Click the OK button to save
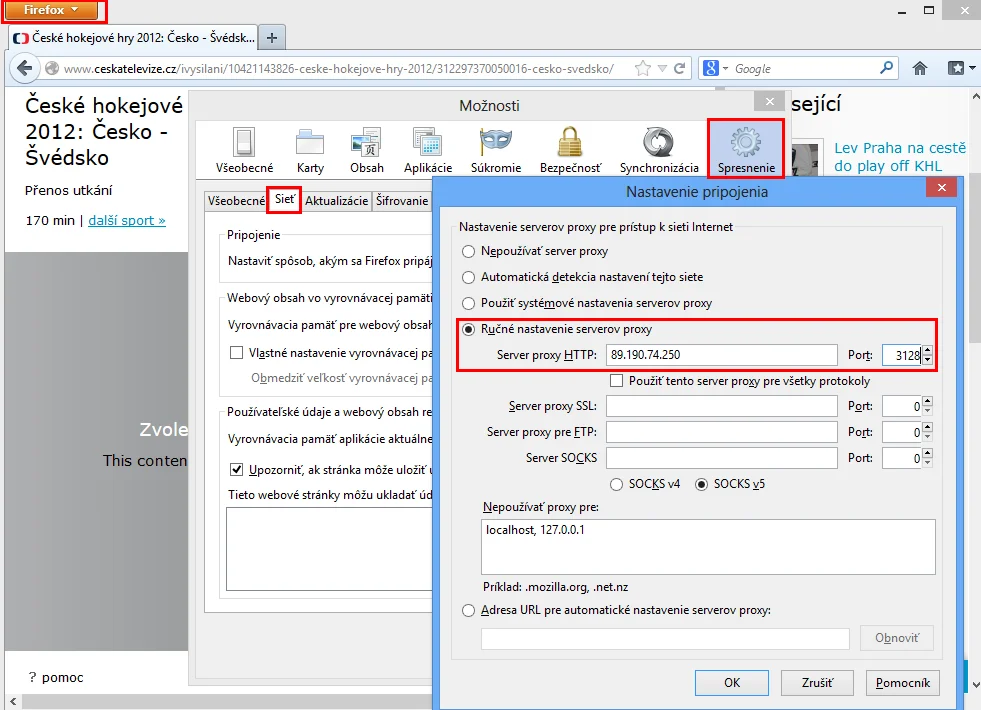The image size is (981, 710). (731, 683)
